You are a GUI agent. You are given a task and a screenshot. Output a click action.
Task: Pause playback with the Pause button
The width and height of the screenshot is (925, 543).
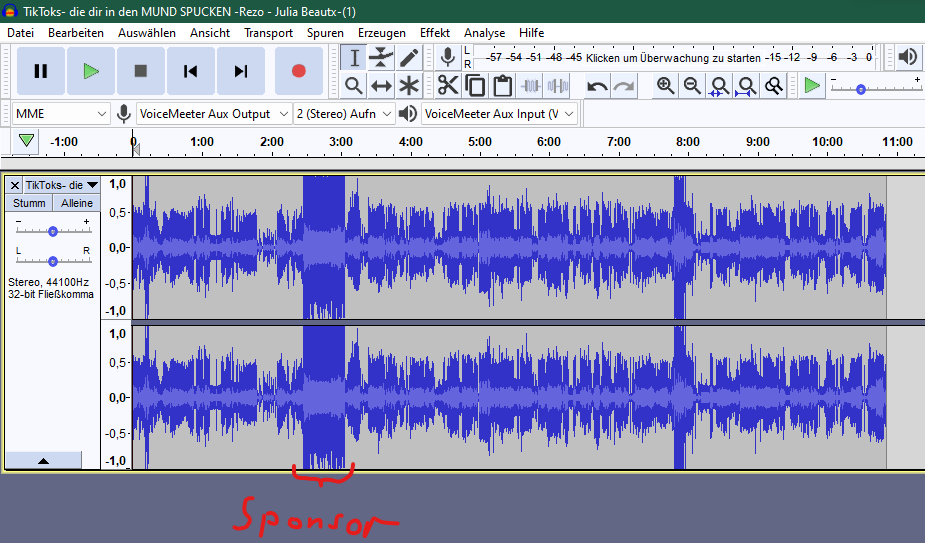pos(40,71)
